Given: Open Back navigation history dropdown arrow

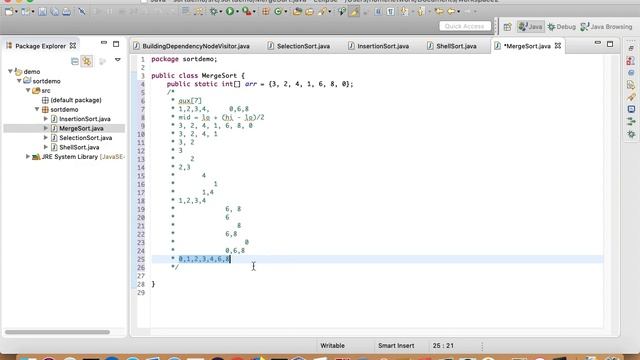Looking at the screenshot, I should point(458,11).
